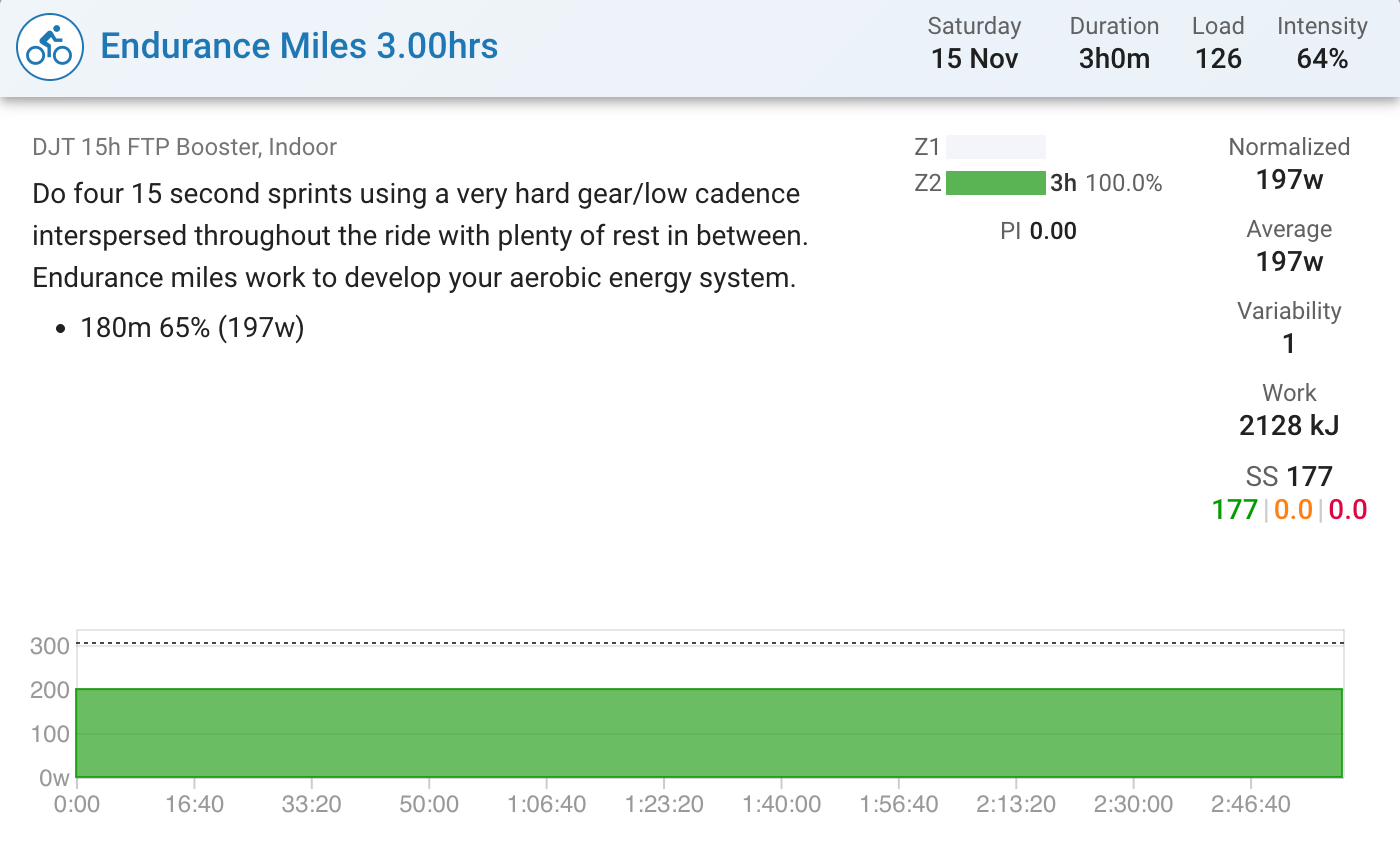Click the green power block in chart
Screen dimensions: 1400x850
pyautogui.click(x=708, y=732)
